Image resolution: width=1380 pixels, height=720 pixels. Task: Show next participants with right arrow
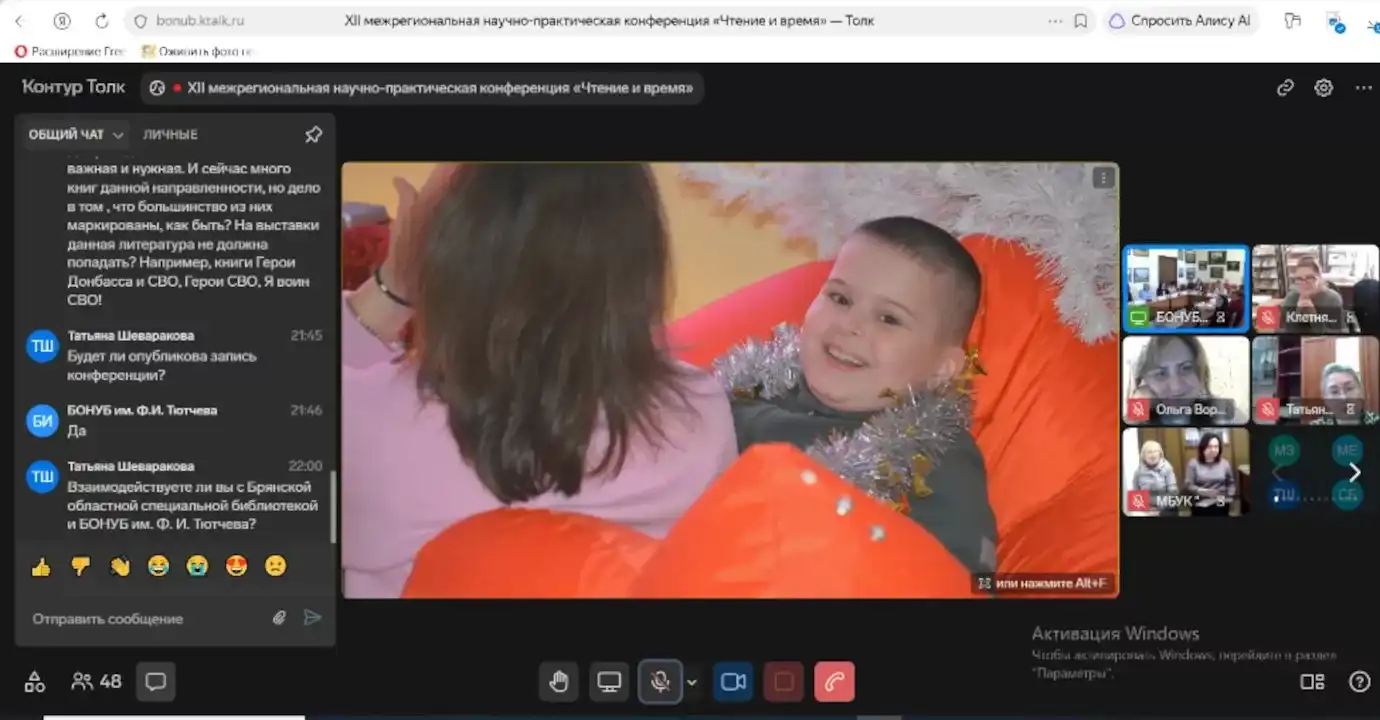tap(1355, 472)
